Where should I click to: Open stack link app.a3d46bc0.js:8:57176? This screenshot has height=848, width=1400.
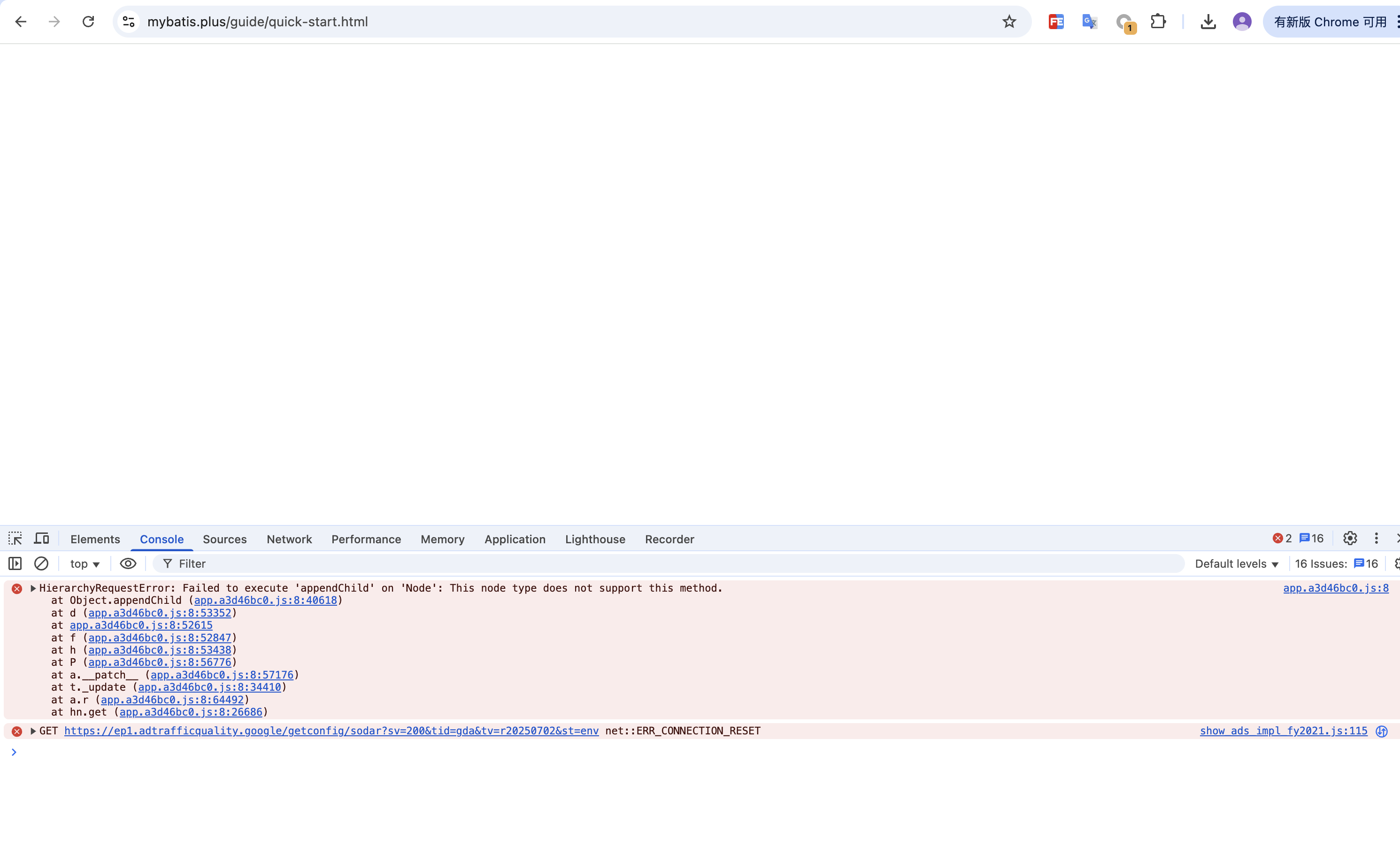tap(222, 675)
